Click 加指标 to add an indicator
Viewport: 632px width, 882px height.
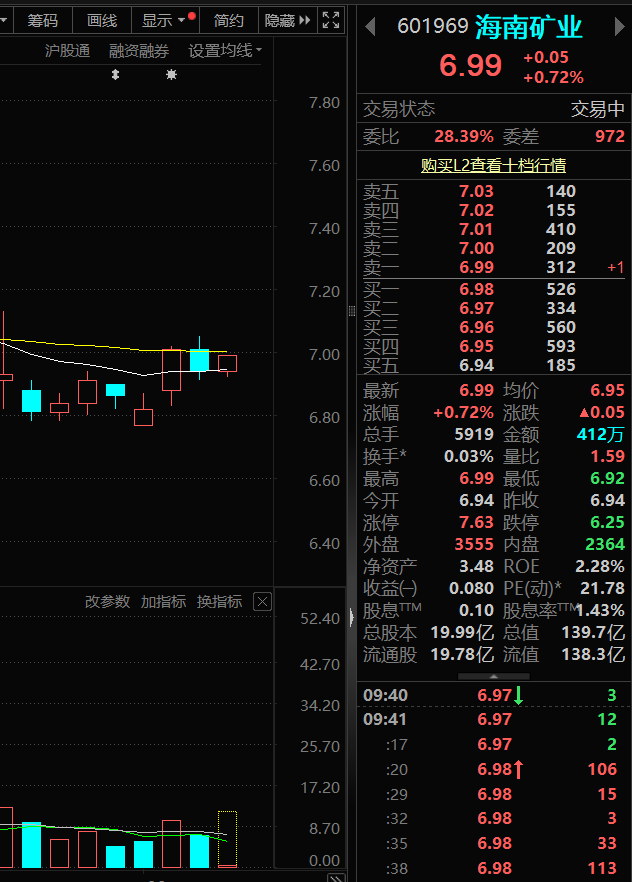[x=163, y=602]
